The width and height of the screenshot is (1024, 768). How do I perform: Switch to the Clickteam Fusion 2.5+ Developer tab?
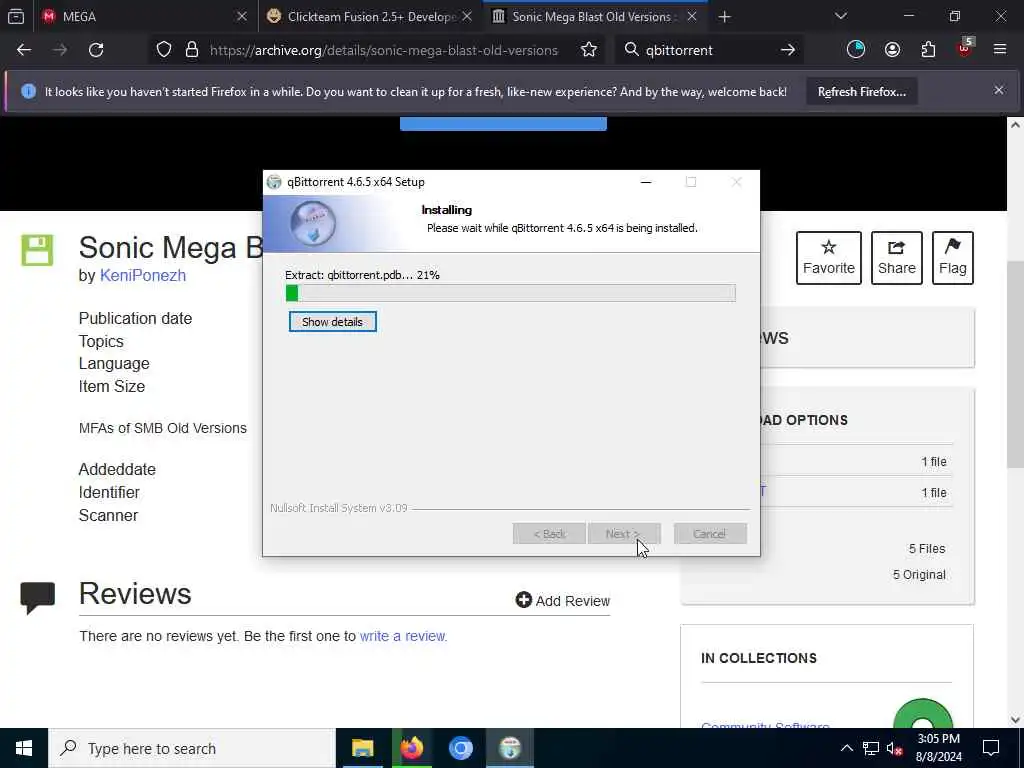pyautogui.click(x=369, y=16)
